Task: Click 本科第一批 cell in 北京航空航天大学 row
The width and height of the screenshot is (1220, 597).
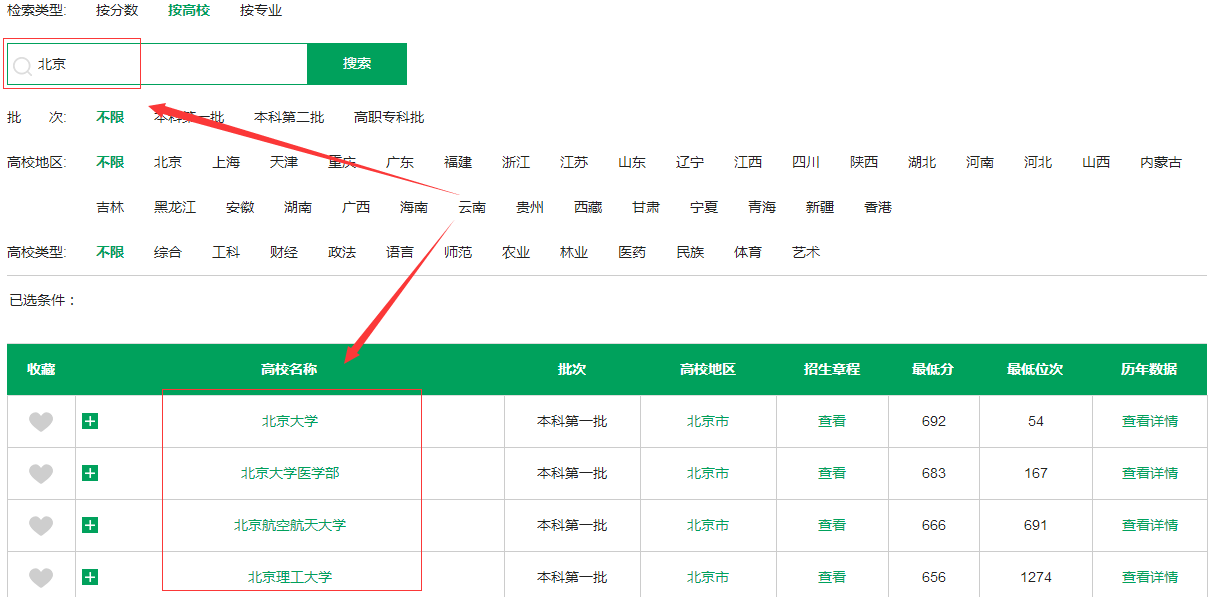Action: click(572, 525)
